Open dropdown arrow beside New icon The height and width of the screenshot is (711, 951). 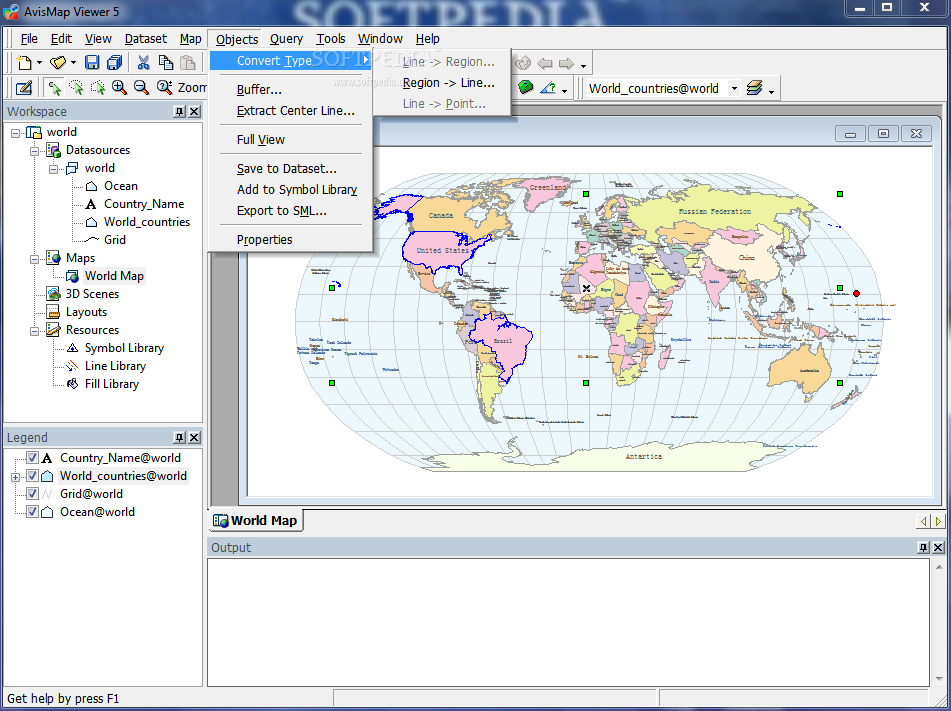pyautogui.click(x=39, y=63)
